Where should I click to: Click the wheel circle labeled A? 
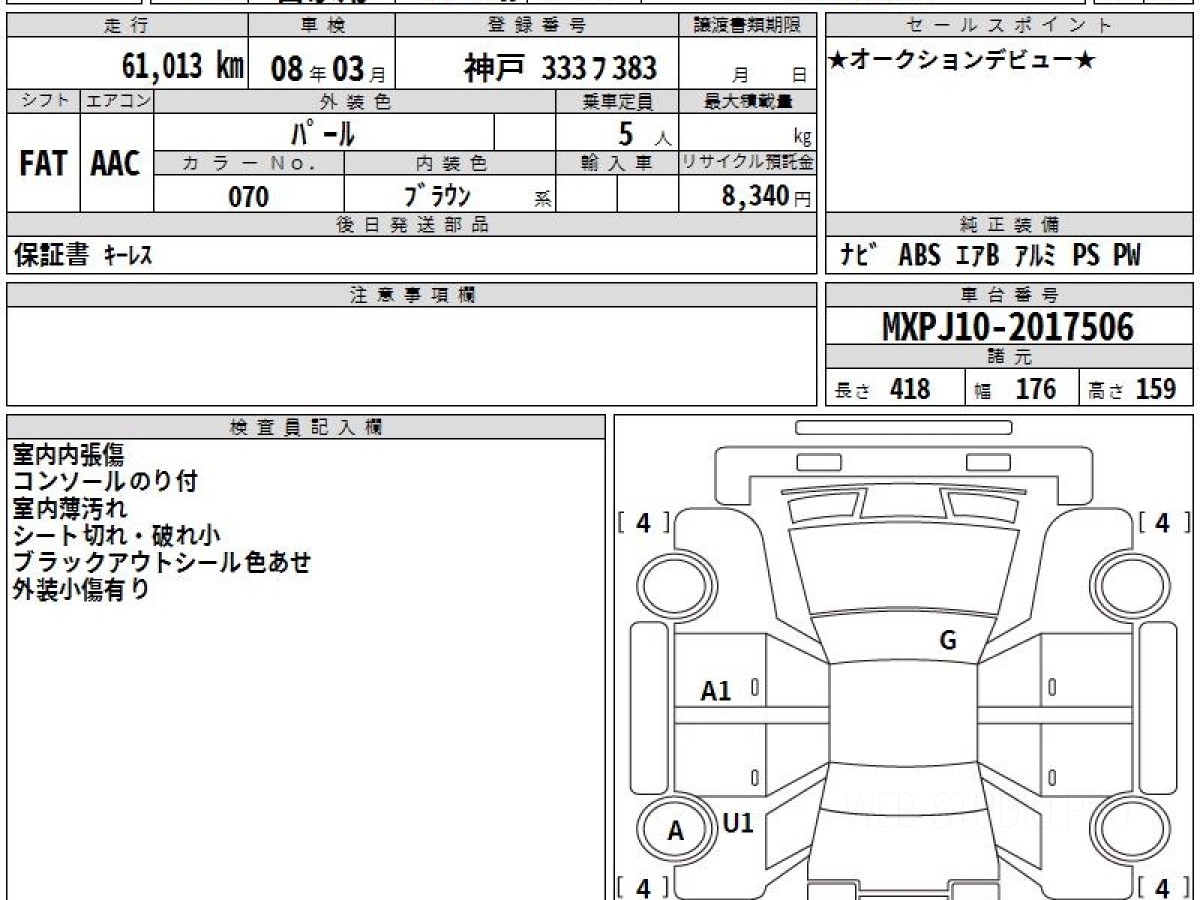(x=676, y=831)
